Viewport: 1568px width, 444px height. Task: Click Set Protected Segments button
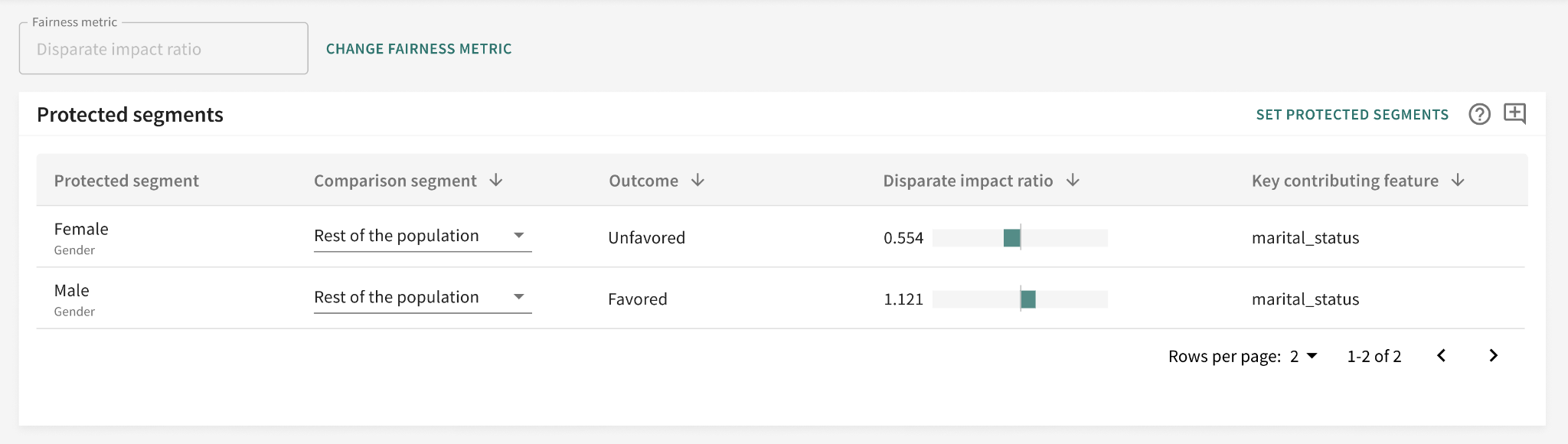click(x=1352, y=115)
